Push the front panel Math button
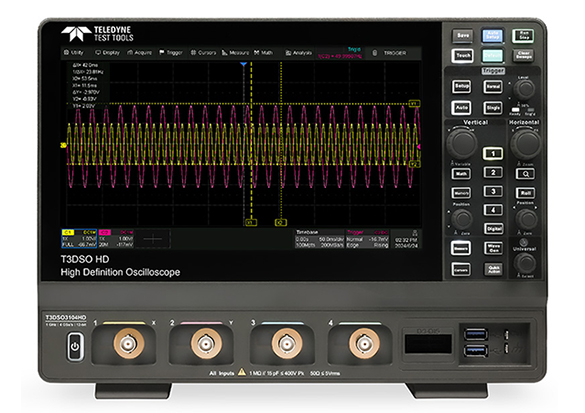Viewport: 585px width, 413px height. 462,173
